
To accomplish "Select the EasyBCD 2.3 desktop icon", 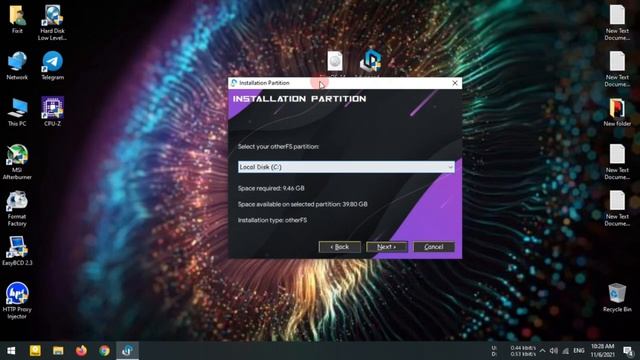I will click(17, 251).
